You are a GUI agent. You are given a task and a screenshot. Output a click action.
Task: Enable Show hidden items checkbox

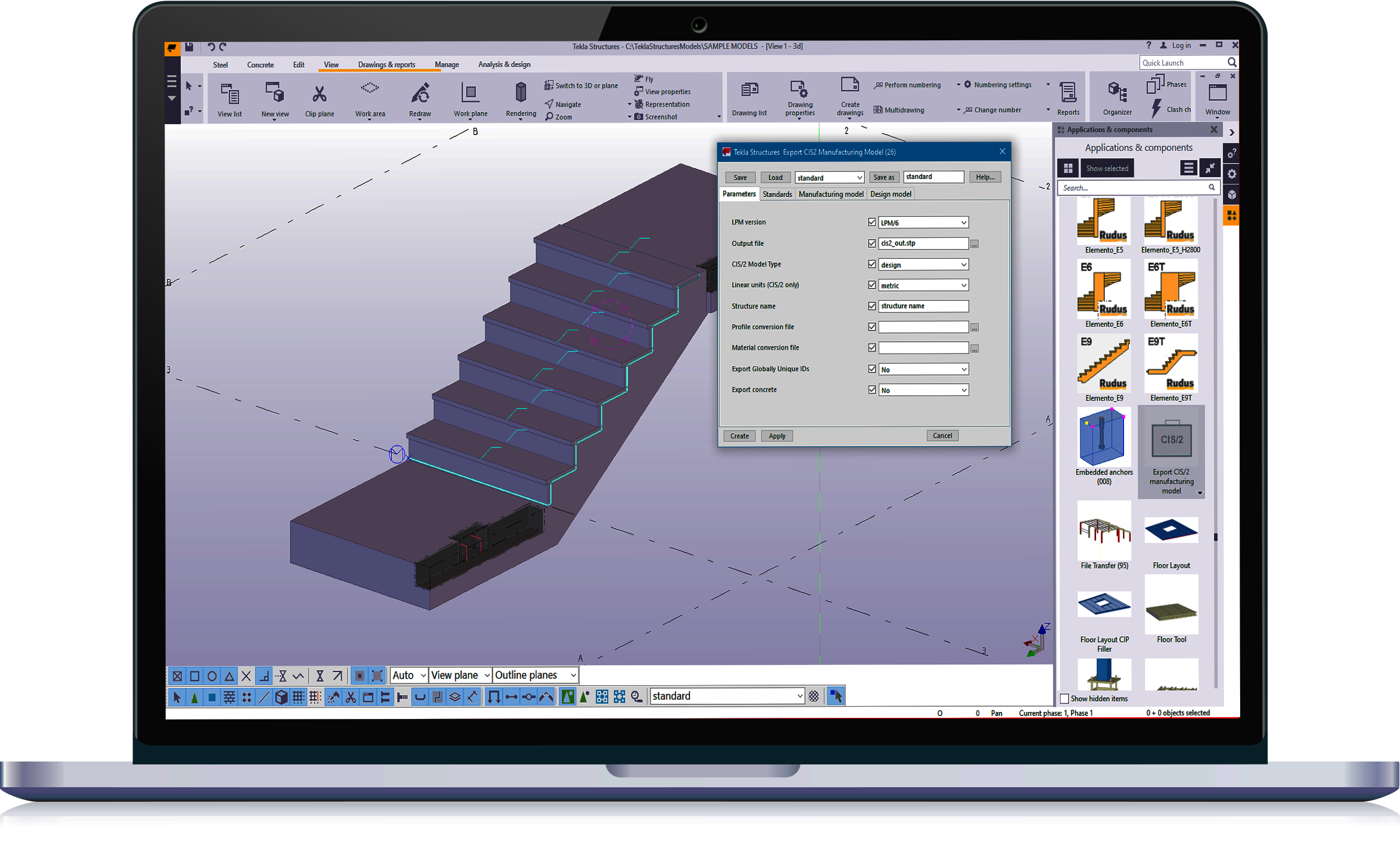(1065, 699)
